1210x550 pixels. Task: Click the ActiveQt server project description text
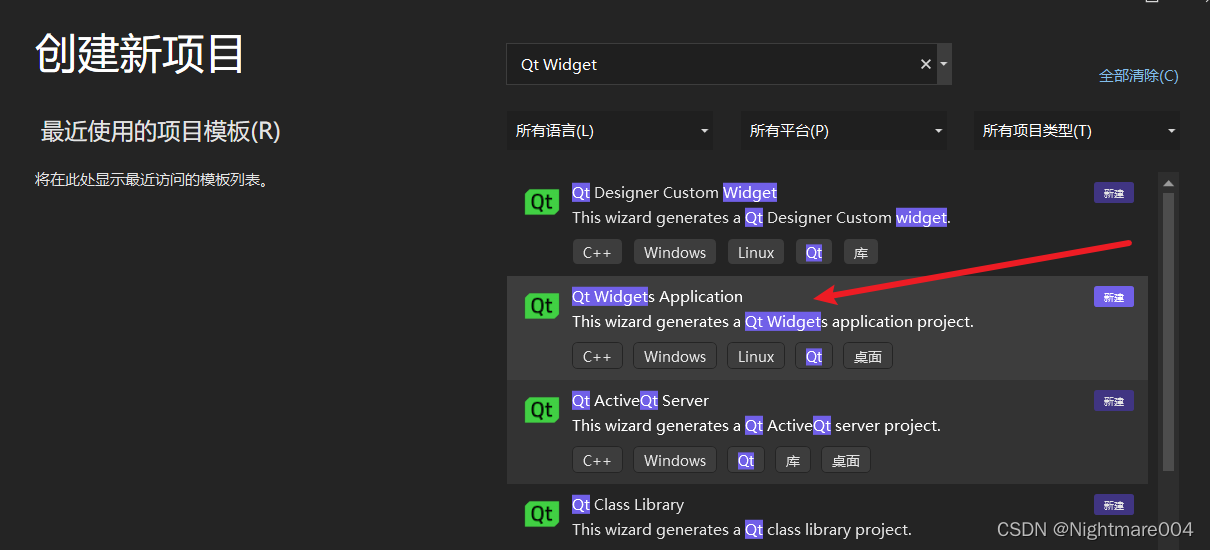(x=756, y=426)
